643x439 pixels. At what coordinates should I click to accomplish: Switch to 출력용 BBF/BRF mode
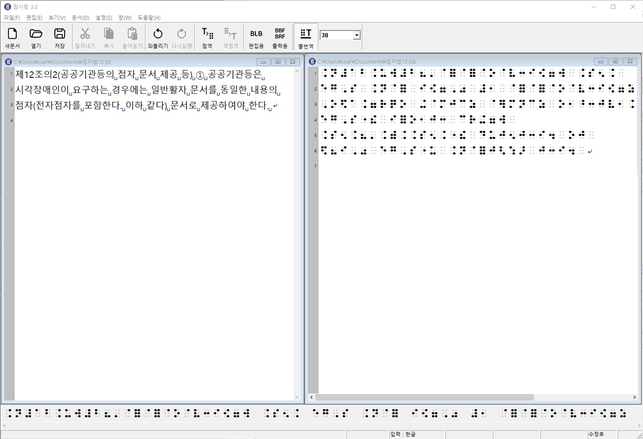click(280, 38)
